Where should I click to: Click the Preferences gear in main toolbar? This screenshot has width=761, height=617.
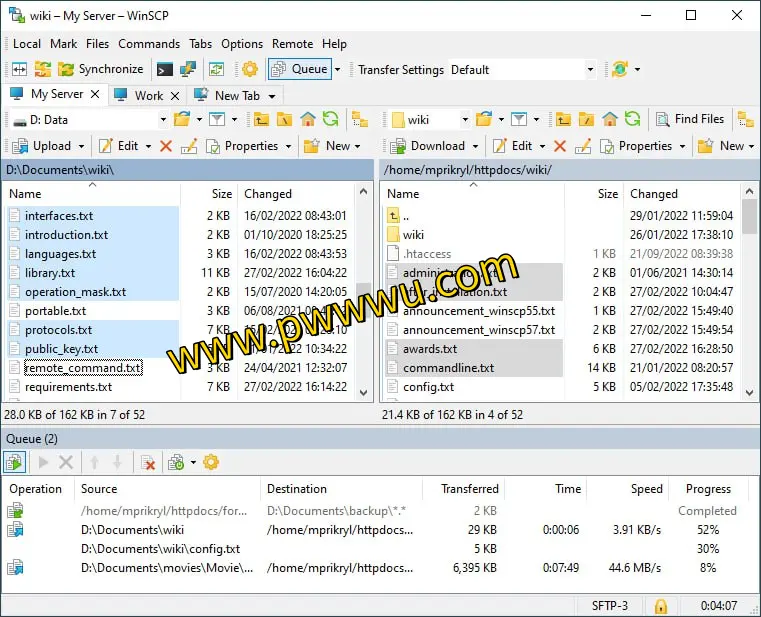[250, 69]
